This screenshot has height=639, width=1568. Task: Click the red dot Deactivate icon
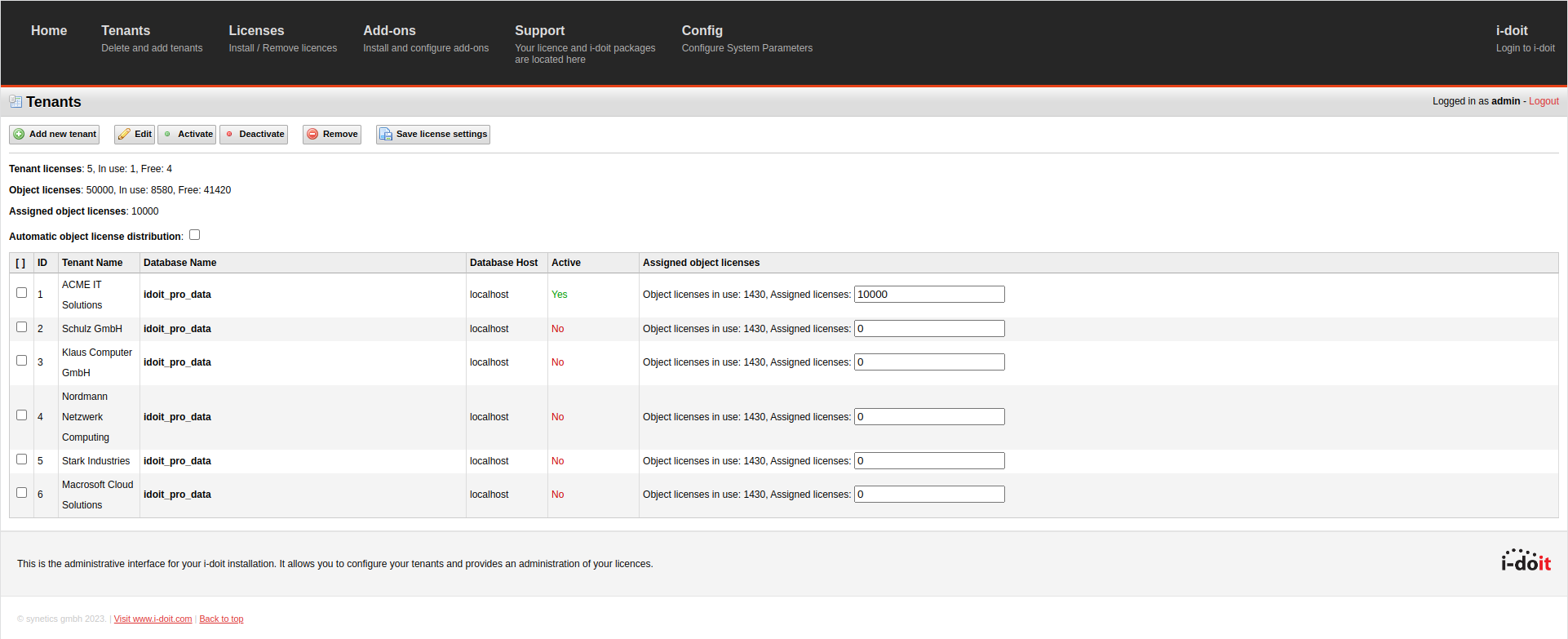point(229,135)
